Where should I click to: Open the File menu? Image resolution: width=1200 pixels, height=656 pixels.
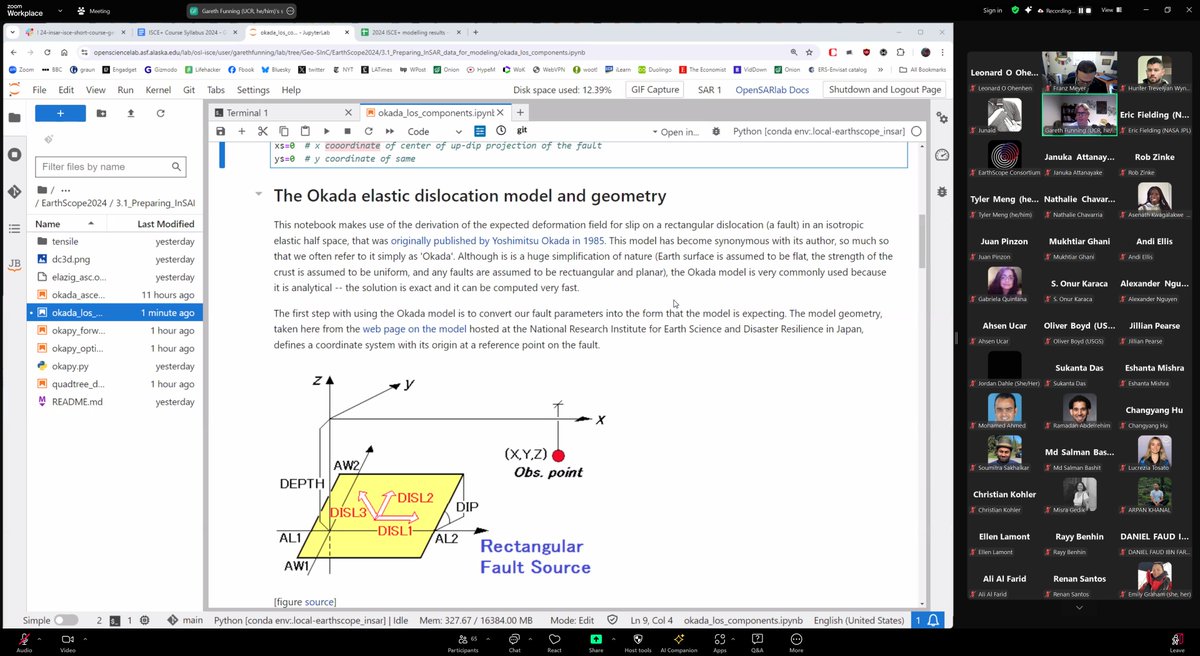tap(38, 89)
